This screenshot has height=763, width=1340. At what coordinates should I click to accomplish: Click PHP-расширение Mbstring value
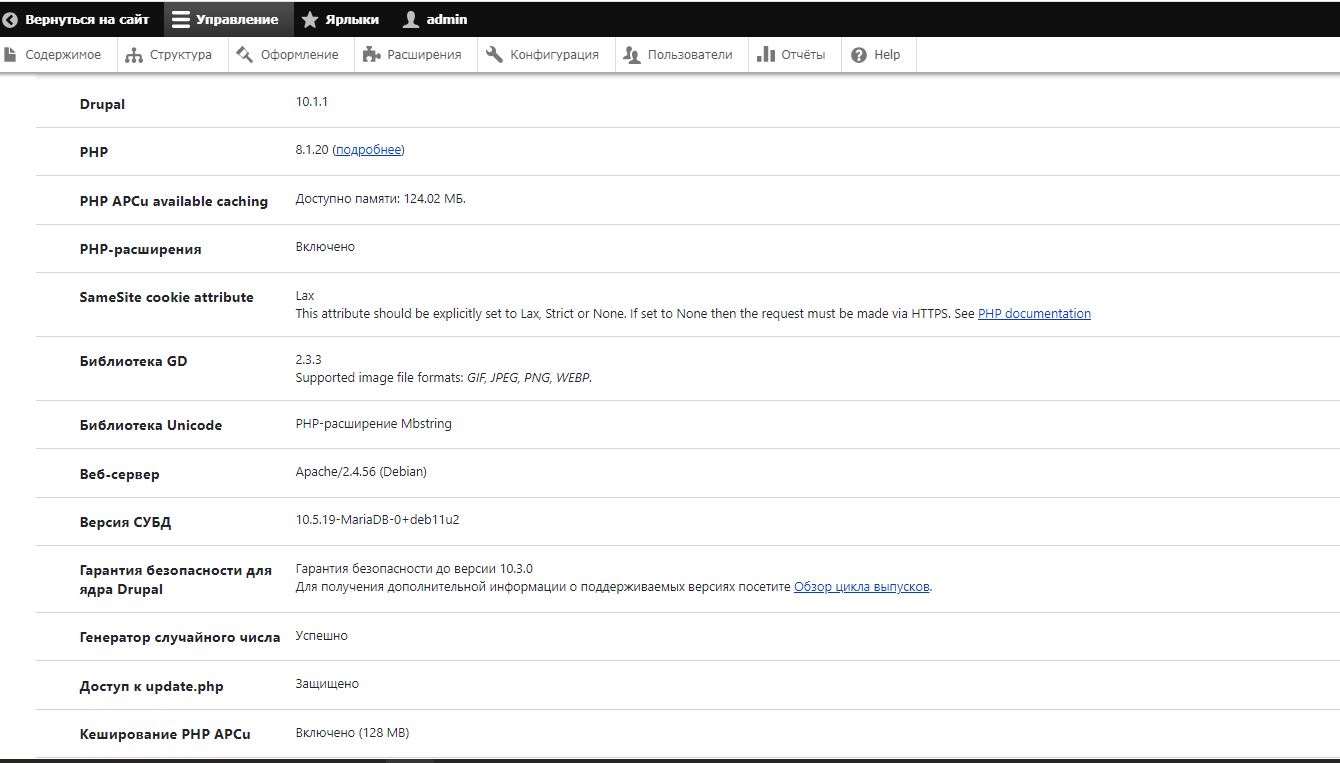tap(374, 424)
